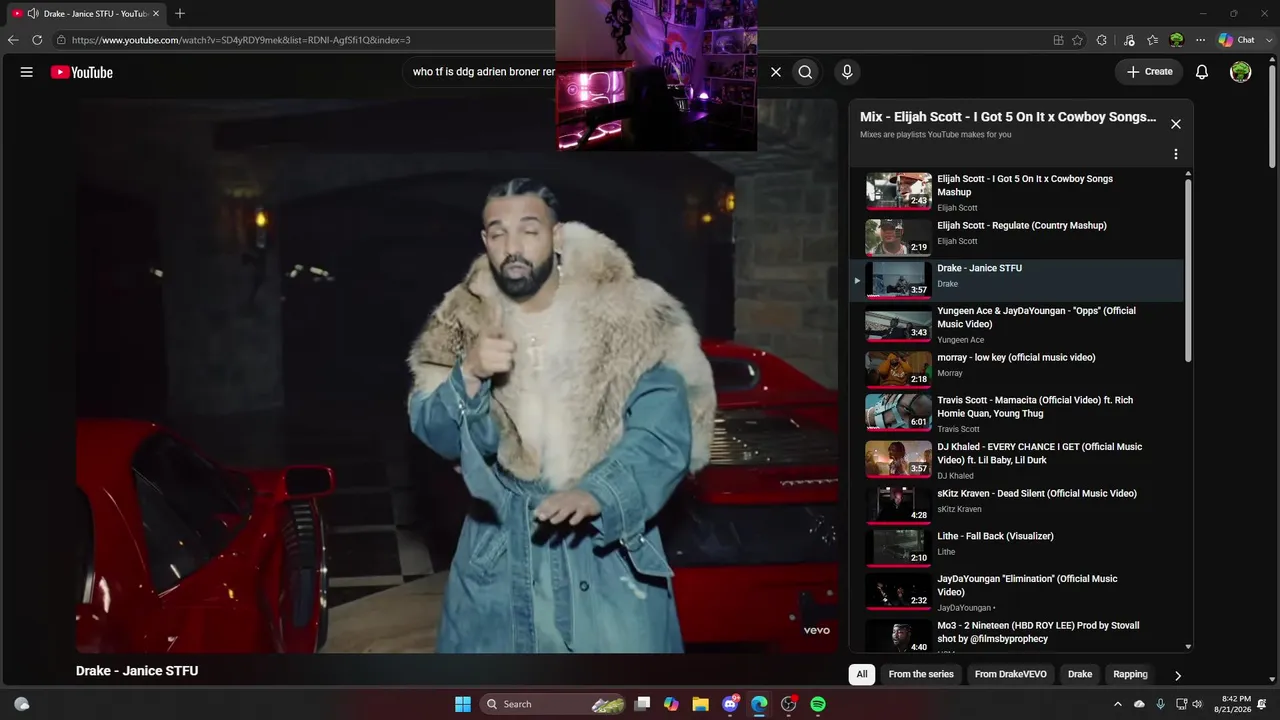Viewport: 1280px width, 720px height.
Task: Open a new browser tab
Action: pos(180,13)
